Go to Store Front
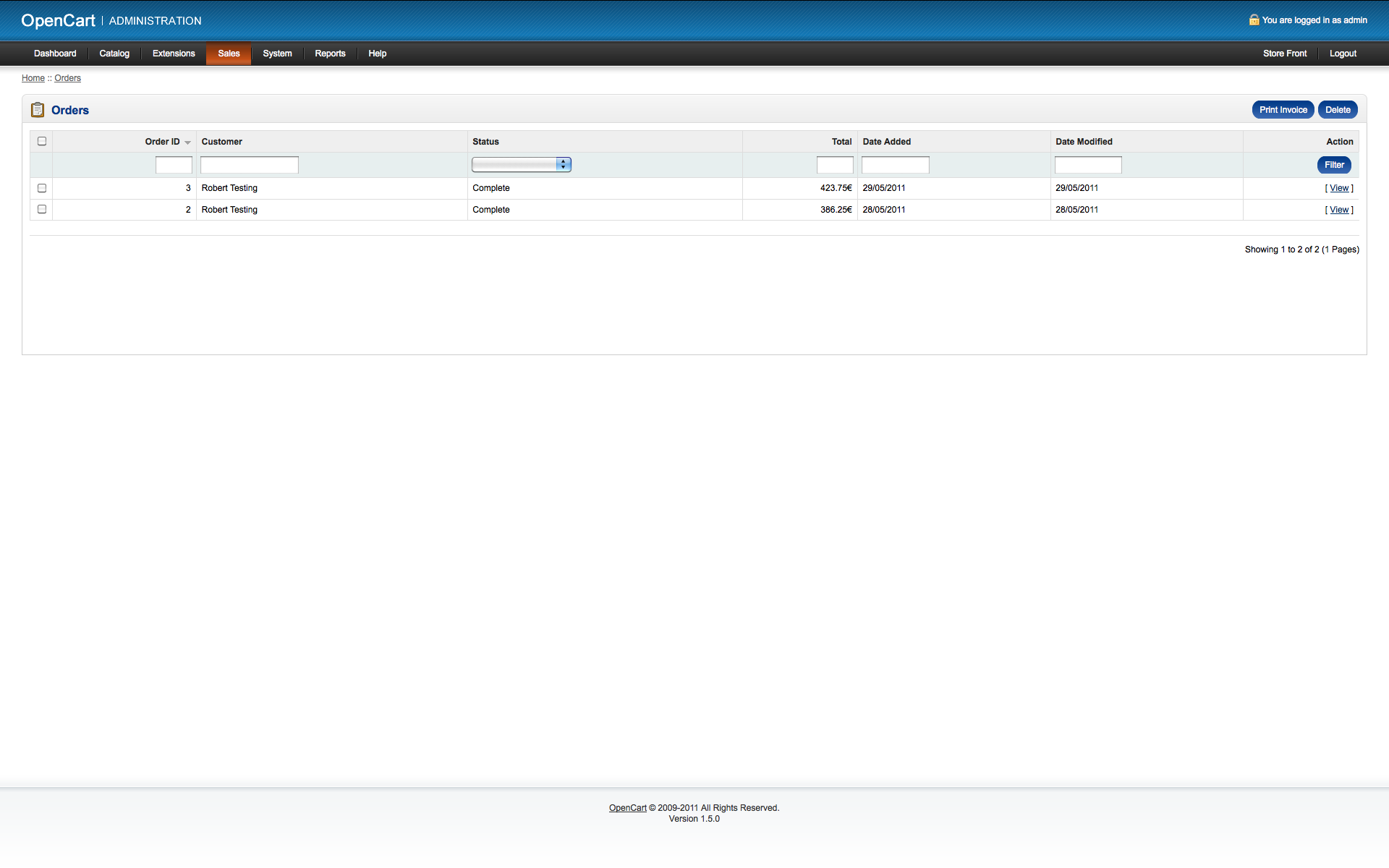The image size is (1389, 868). point(1285,54)
